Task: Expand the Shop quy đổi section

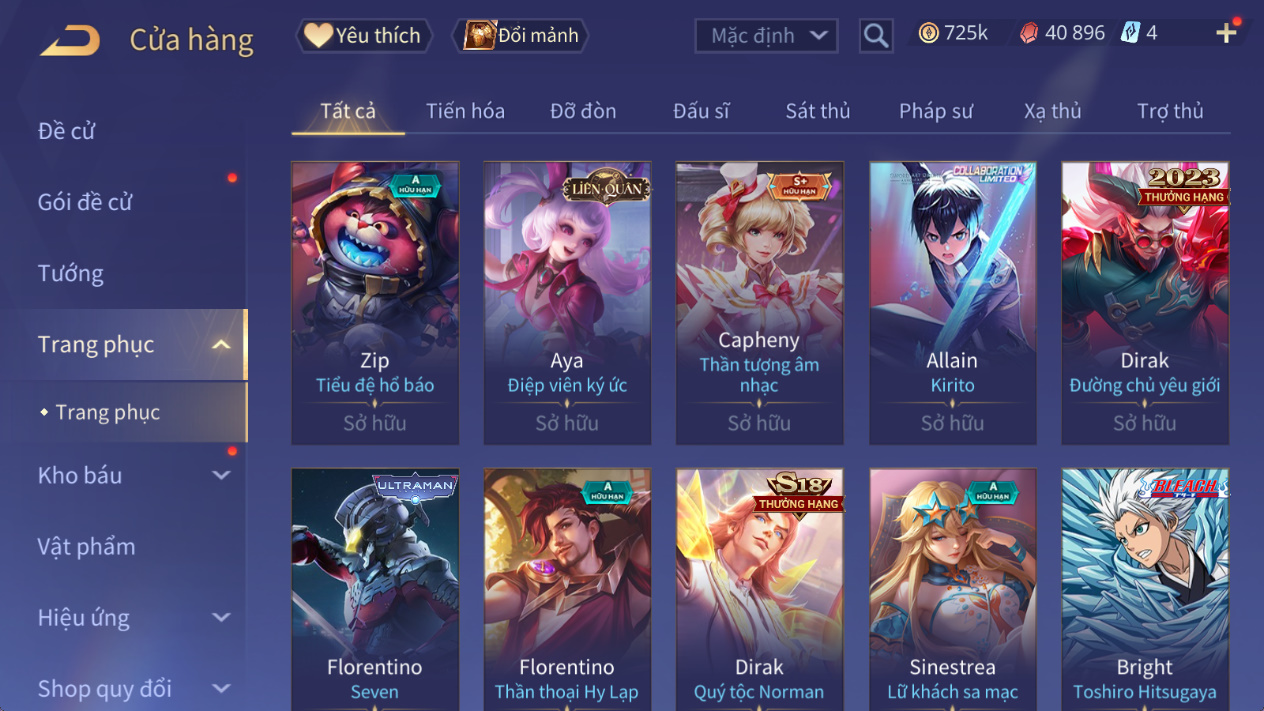Action: (x=221, y=689)
